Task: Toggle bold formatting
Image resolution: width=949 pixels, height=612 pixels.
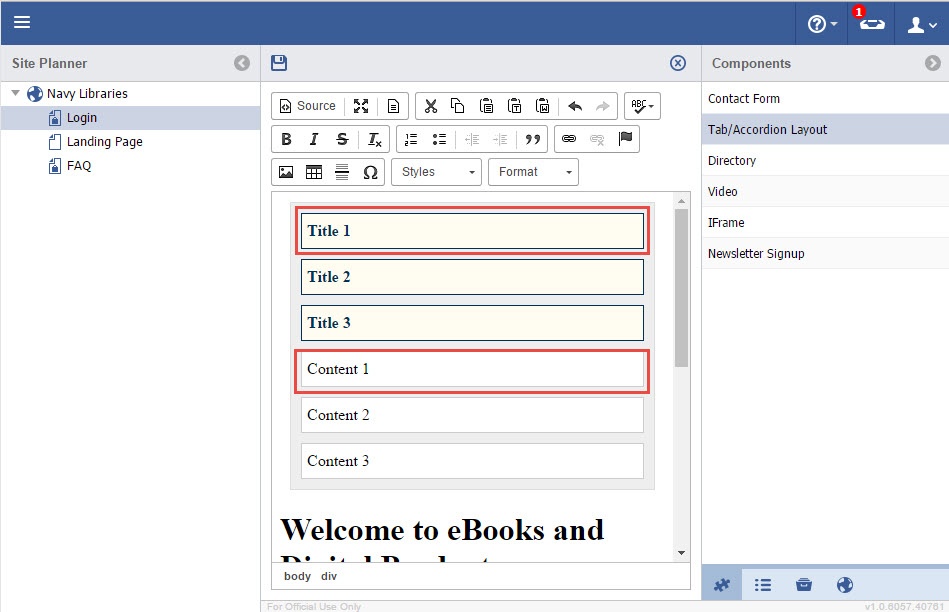Action: click(286, 139)
